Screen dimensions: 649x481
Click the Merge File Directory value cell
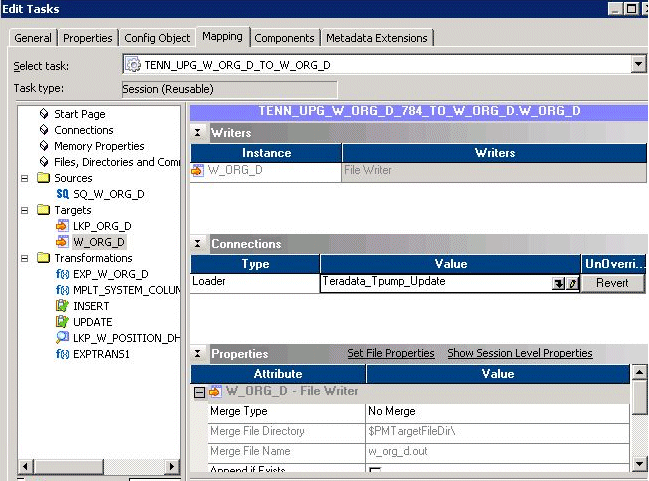pyautogui.click(x=498, y=431)
